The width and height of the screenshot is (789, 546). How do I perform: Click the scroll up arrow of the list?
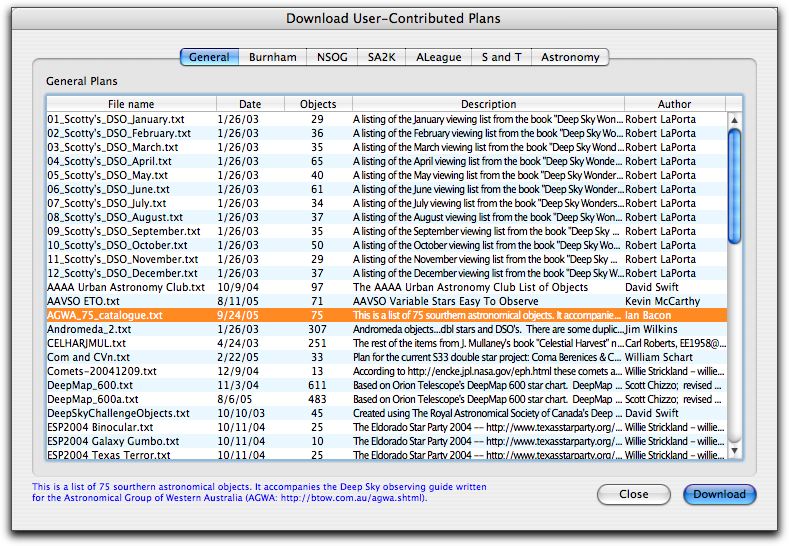click(x=734, y=119)
